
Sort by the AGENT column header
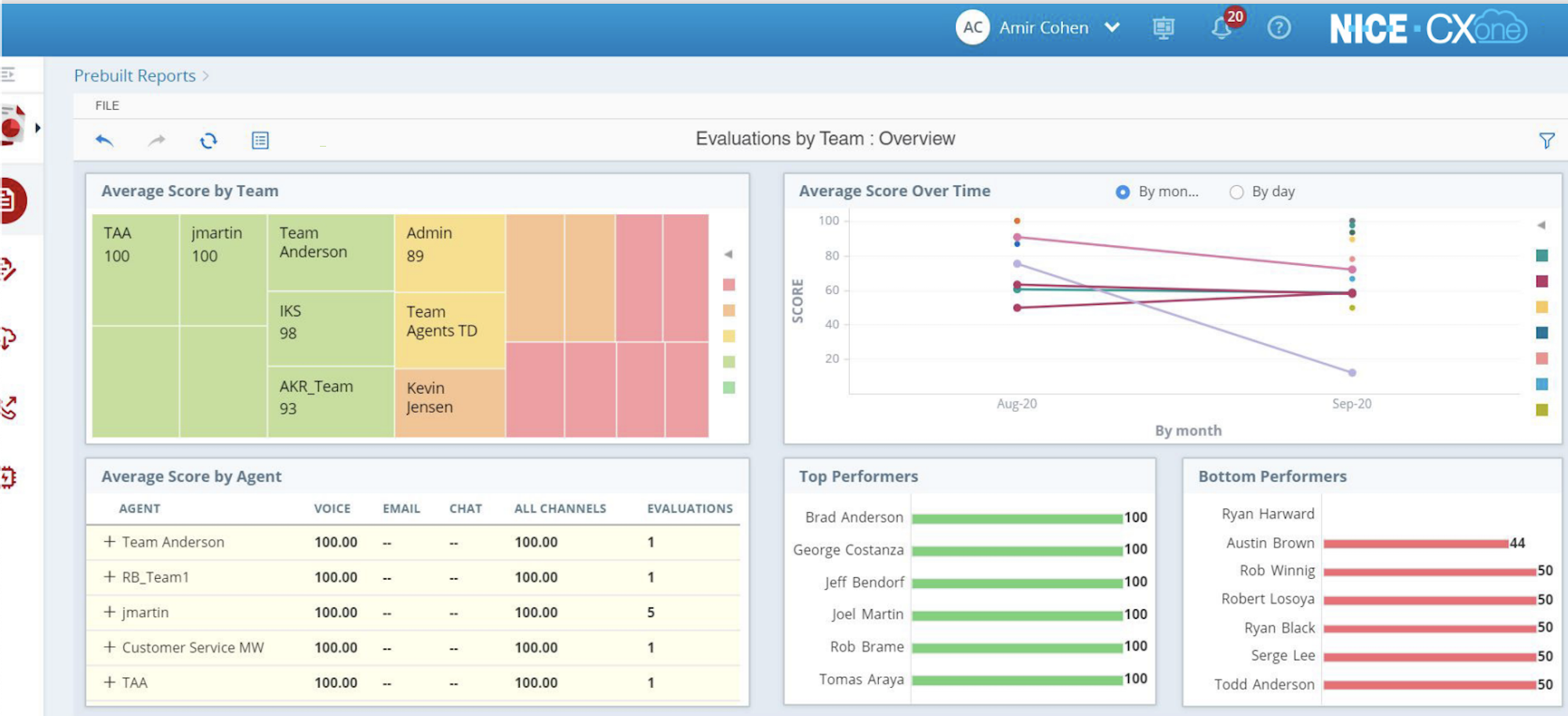pyautogui.click(x=140, y=508)
